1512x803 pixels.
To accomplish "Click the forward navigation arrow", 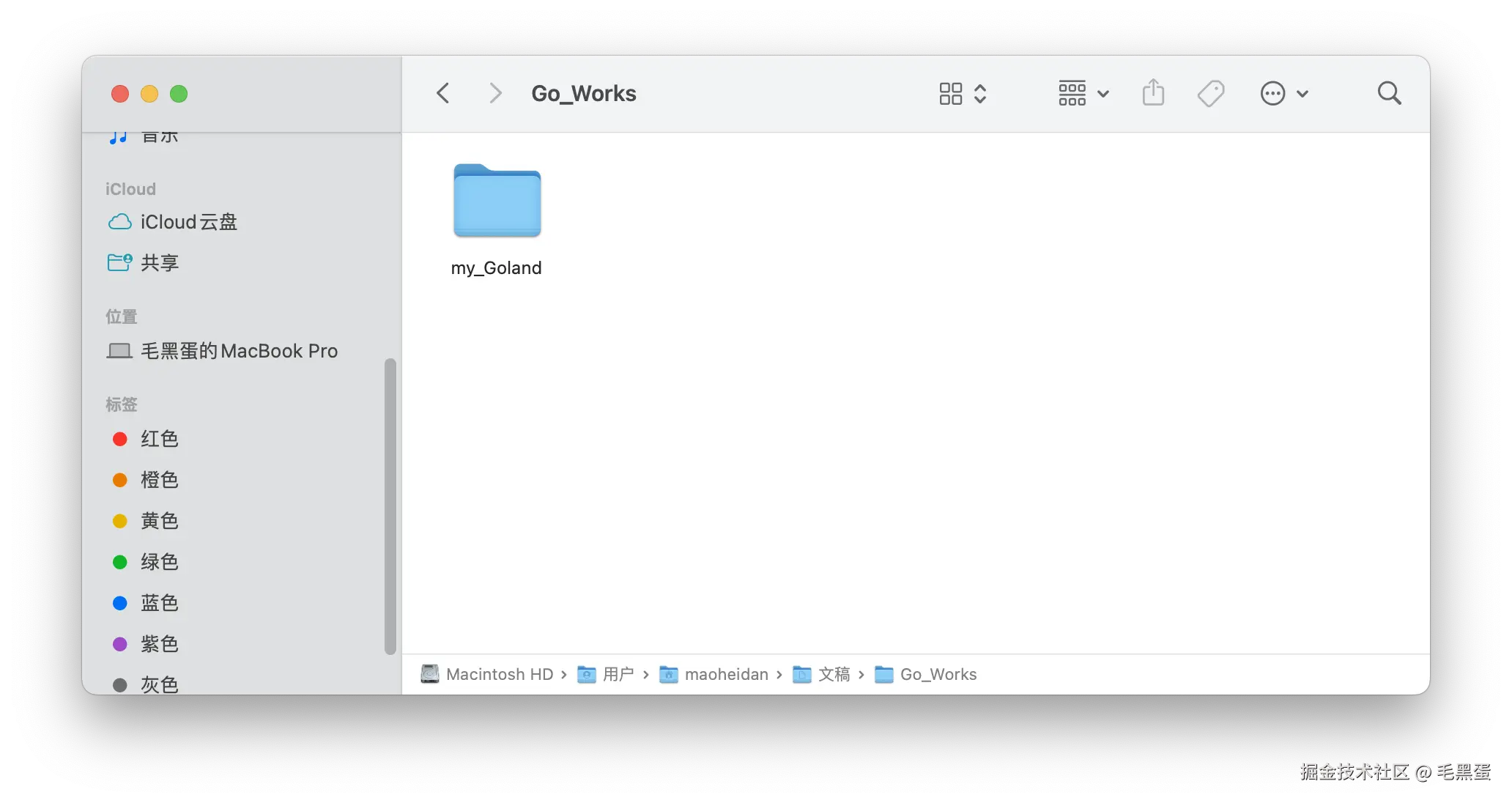I will click(495, 94).
